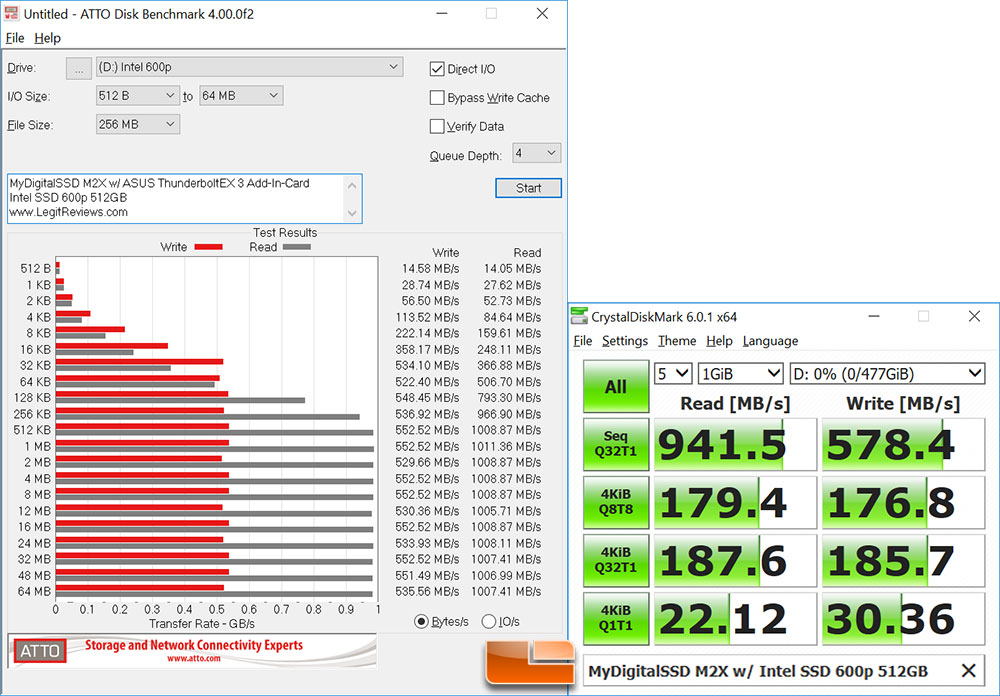The width and height of the screenshot is (1000, 696).
Task: Click the 512 B write value 14.58 MB/s
Action: pos(430,269)
